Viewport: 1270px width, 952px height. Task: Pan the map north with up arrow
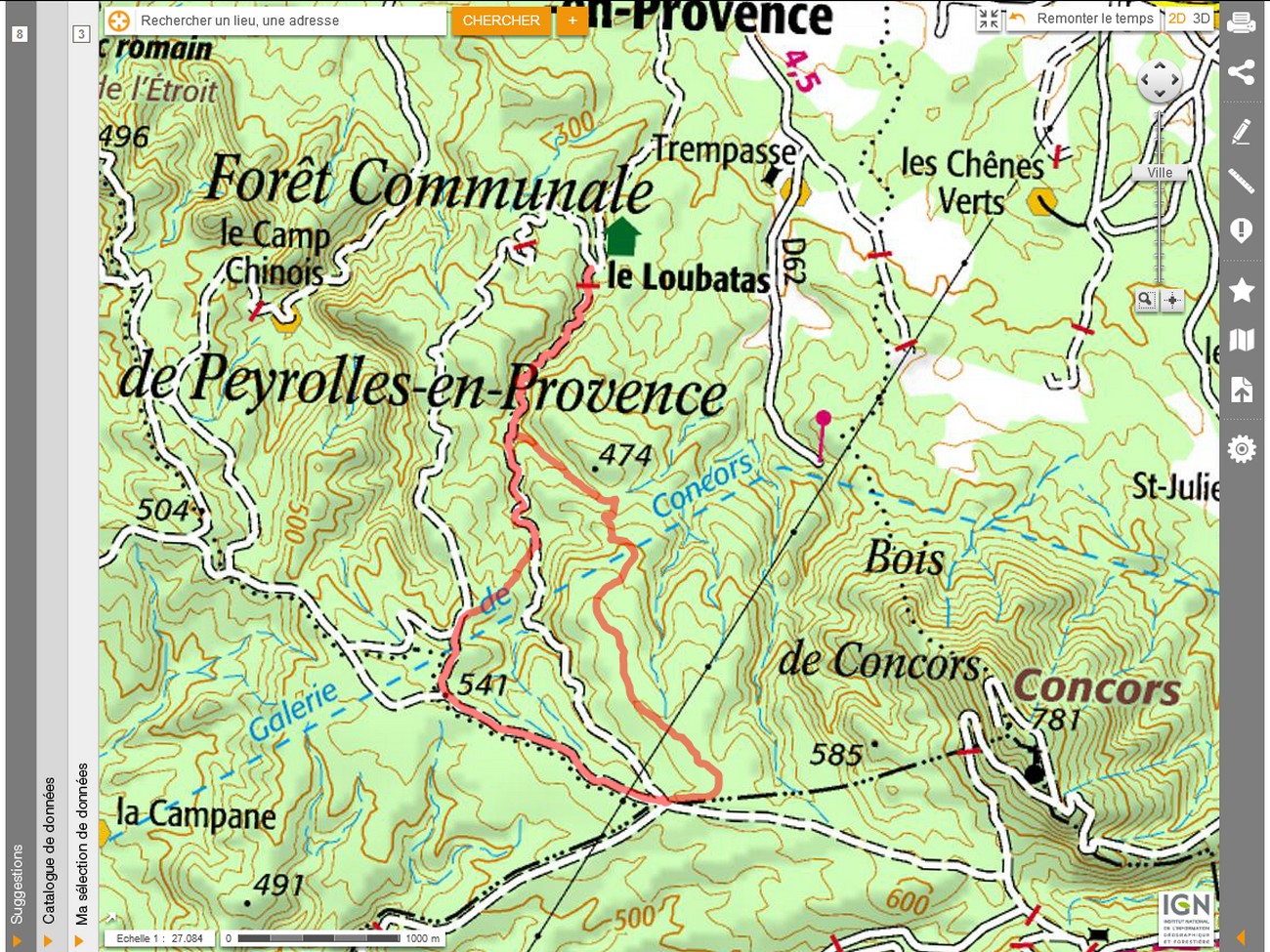[1160, 66]
